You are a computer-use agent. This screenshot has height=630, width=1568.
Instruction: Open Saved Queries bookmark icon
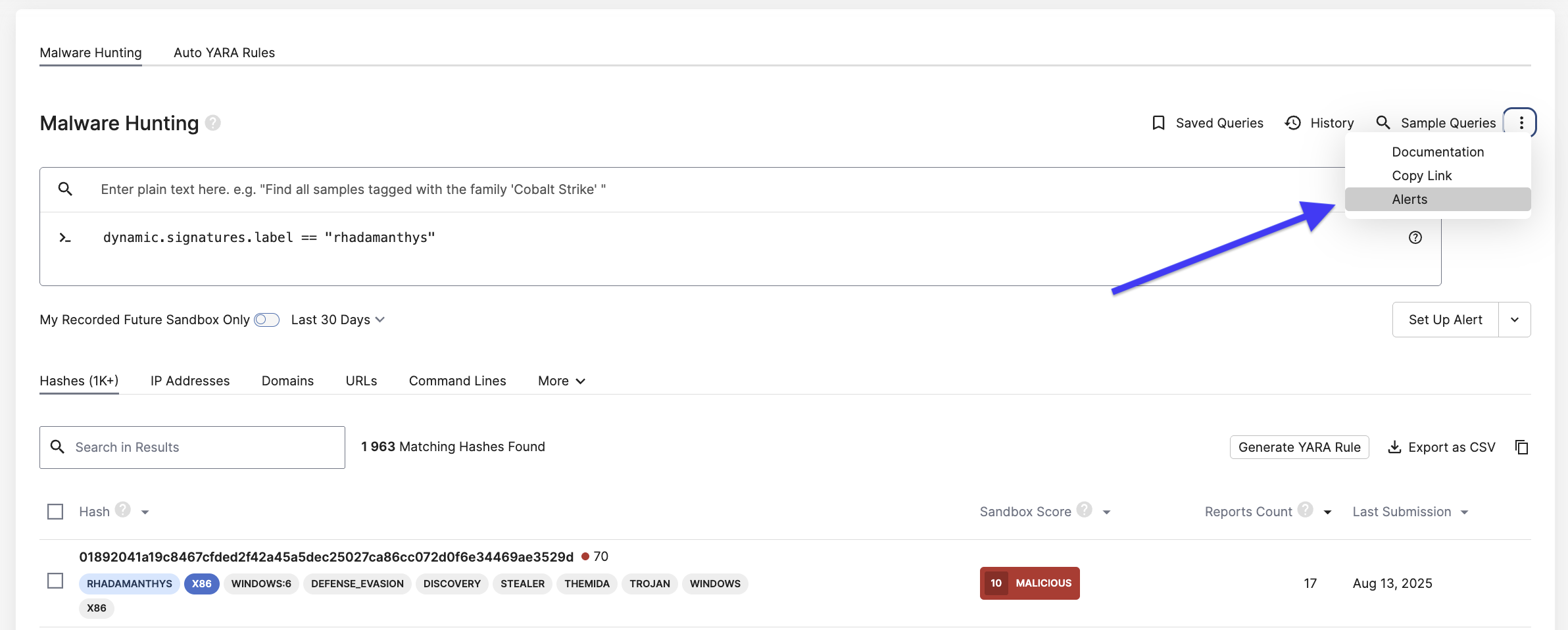(1158, 123)
